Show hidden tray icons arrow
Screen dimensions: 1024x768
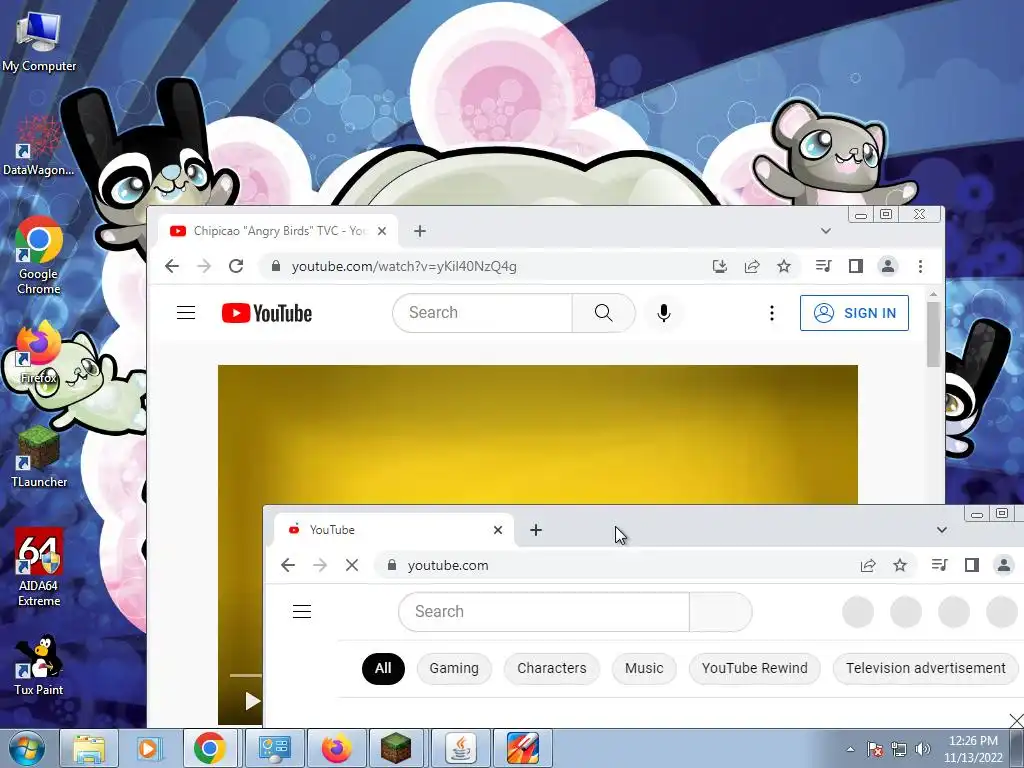click(x=850, y=749)
